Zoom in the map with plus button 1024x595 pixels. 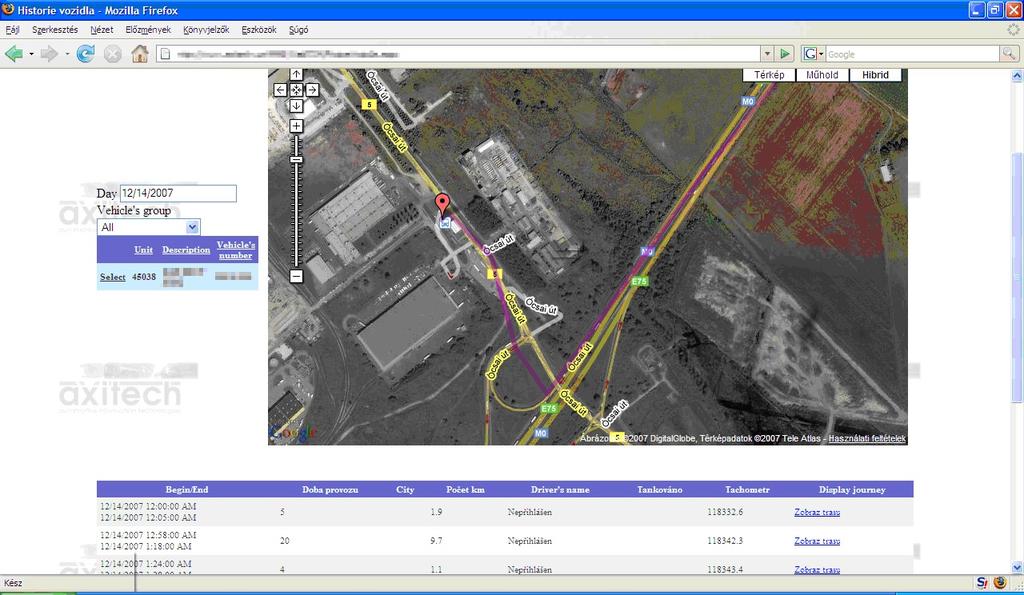296,126
